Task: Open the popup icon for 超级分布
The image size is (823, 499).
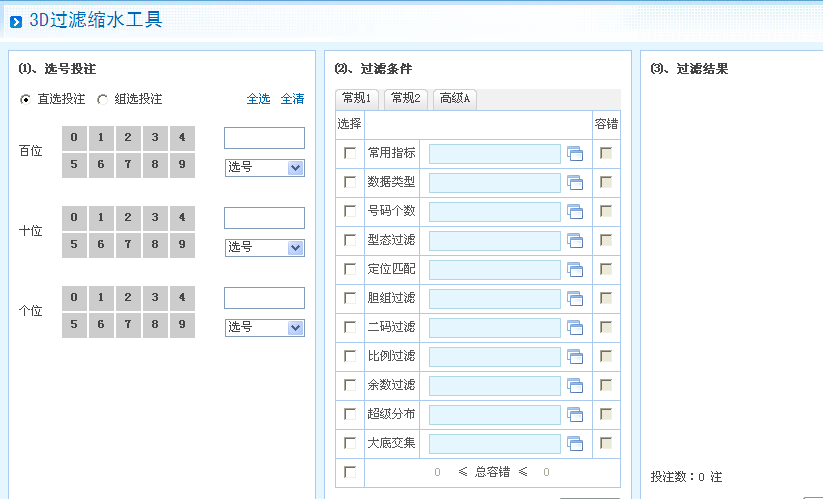Action: point(575,415)
